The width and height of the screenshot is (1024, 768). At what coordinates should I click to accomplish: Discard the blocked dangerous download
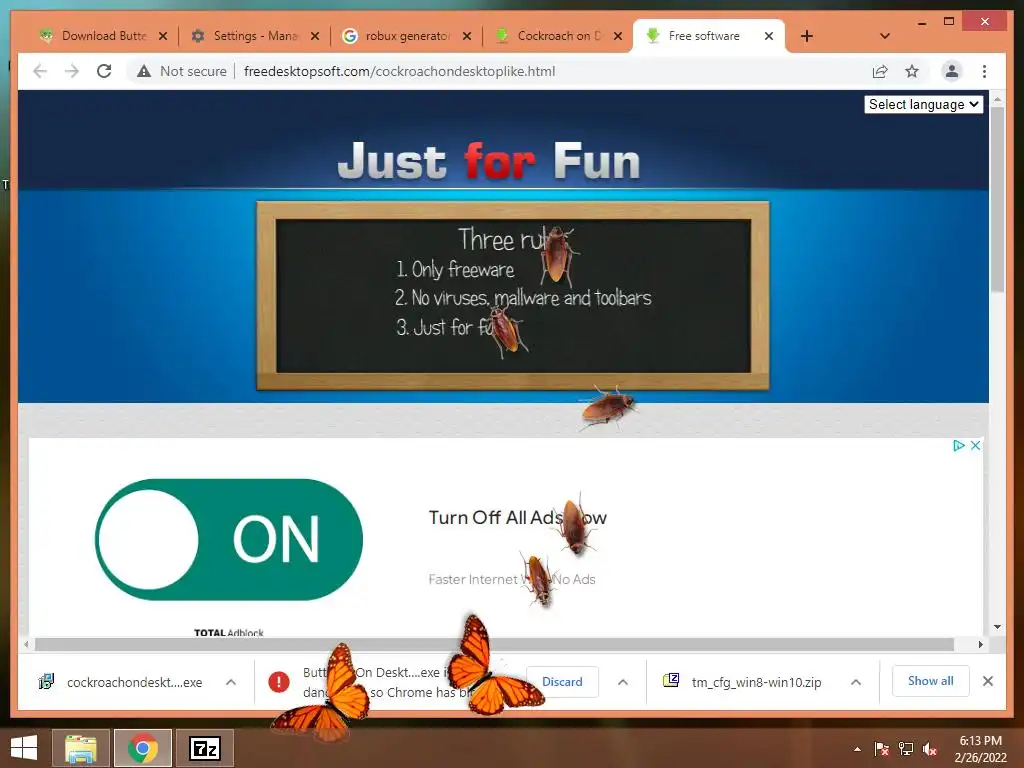click(562, 682)
